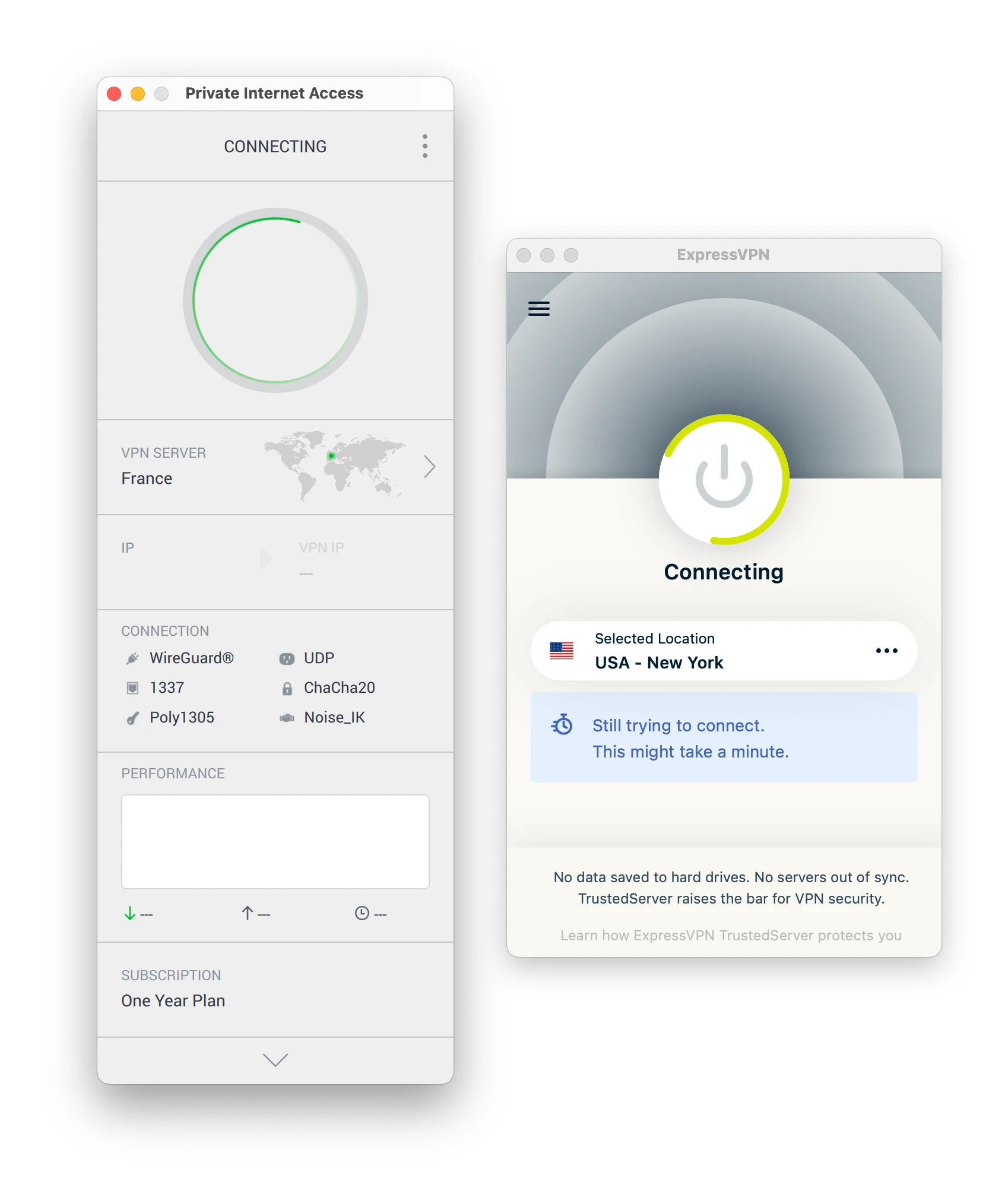This screenshot has width=1008, height=1179.
Task: Click the Noise_IK handshake icon
Action: (x=287, y=718)
